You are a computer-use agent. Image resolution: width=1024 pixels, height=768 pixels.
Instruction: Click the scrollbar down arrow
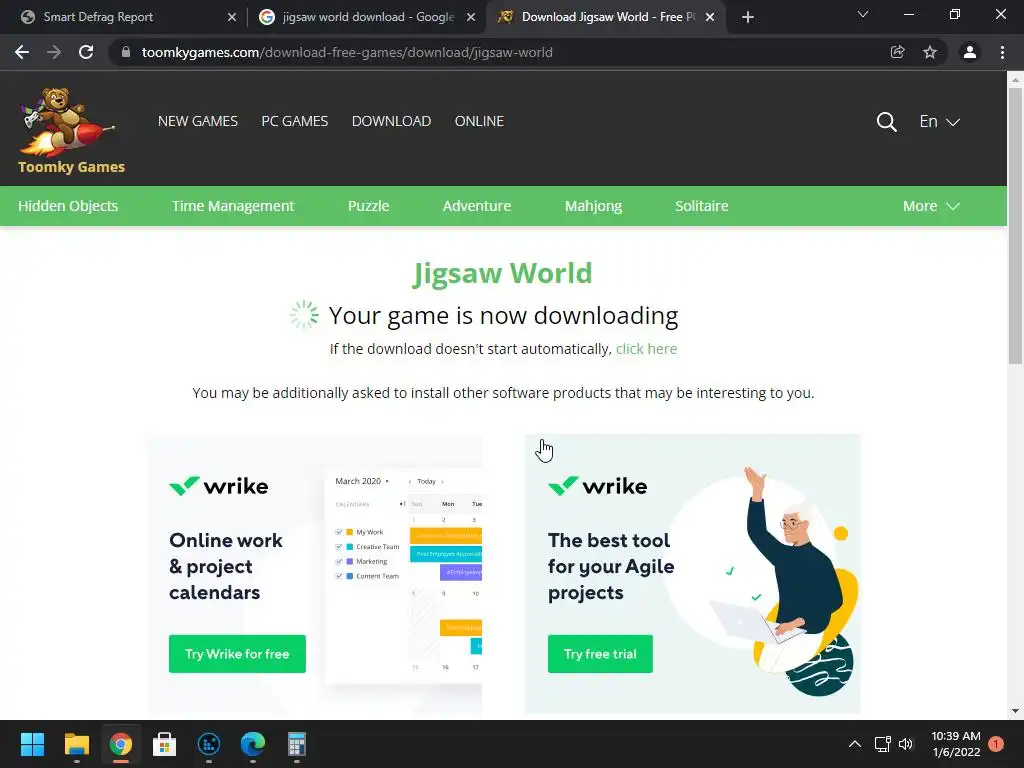[x=1015, y=711]
